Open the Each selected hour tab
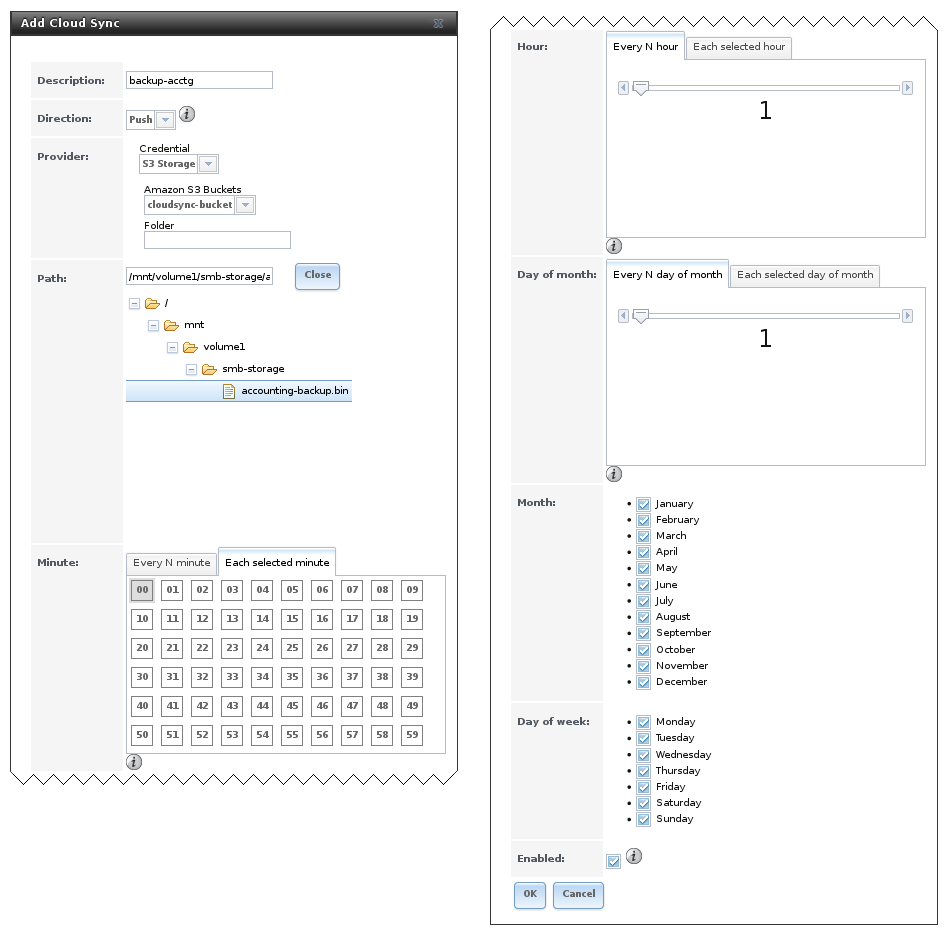This screenshot has width=949, height=936. tap(738, 47)
